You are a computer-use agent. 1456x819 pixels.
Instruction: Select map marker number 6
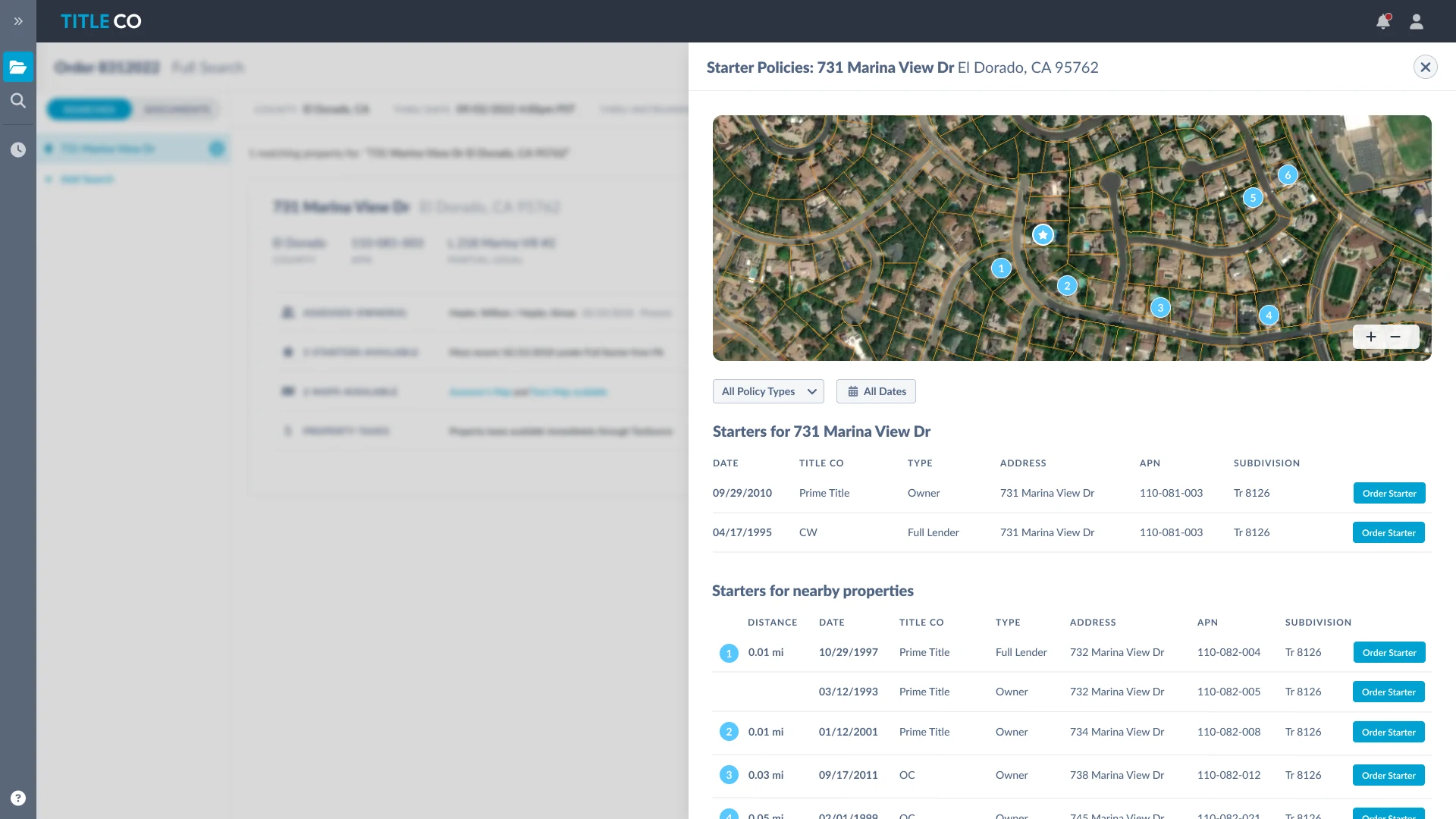(x=1288, y=175)
